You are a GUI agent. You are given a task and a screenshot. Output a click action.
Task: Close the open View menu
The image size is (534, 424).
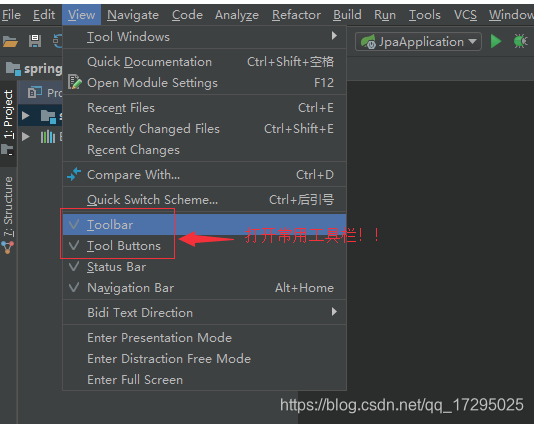[x=81, y=15]
